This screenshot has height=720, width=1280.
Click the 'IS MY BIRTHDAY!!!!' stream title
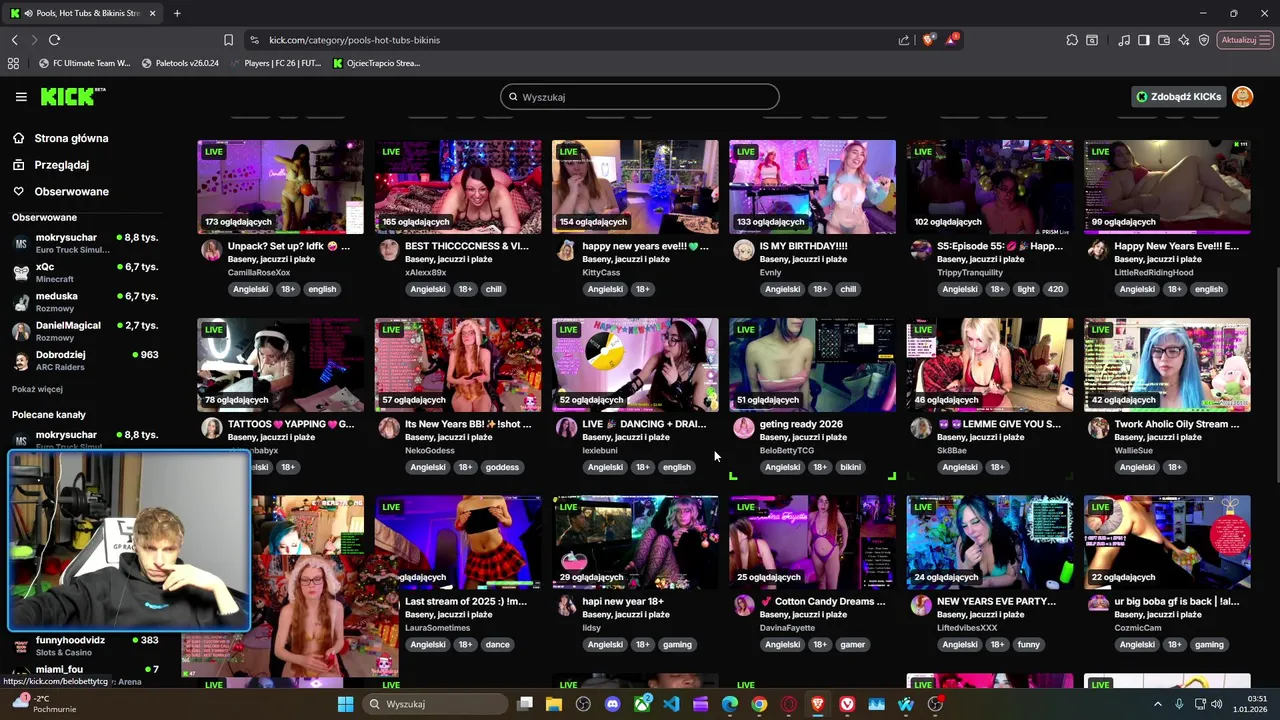[803, 246]
